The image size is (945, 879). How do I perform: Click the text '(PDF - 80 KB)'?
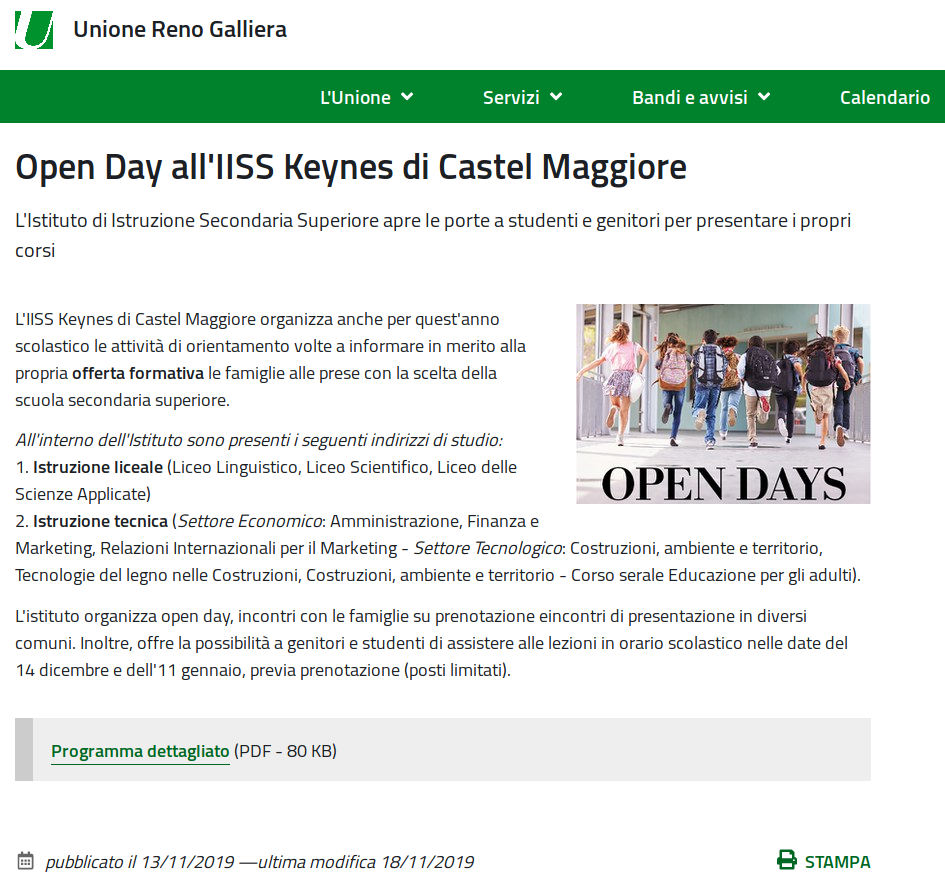click(x=285, y=751)
